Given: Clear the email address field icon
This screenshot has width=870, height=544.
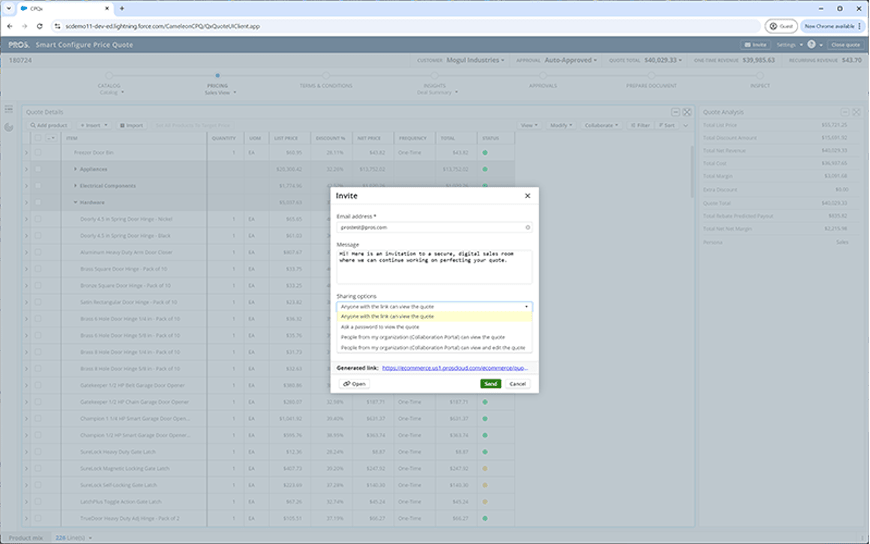Looking at the screenshot, I should pos(528,227).
